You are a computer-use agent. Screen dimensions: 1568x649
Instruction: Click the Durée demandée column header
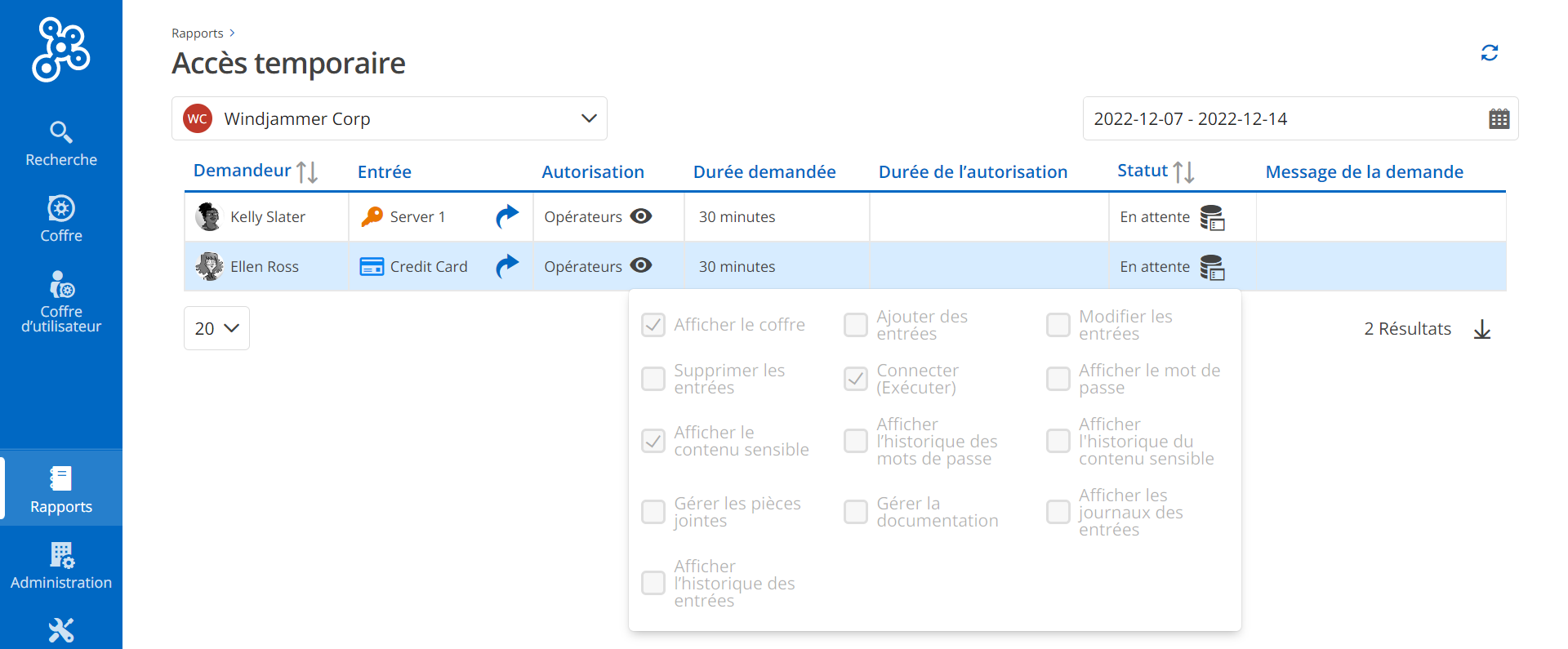764,172
